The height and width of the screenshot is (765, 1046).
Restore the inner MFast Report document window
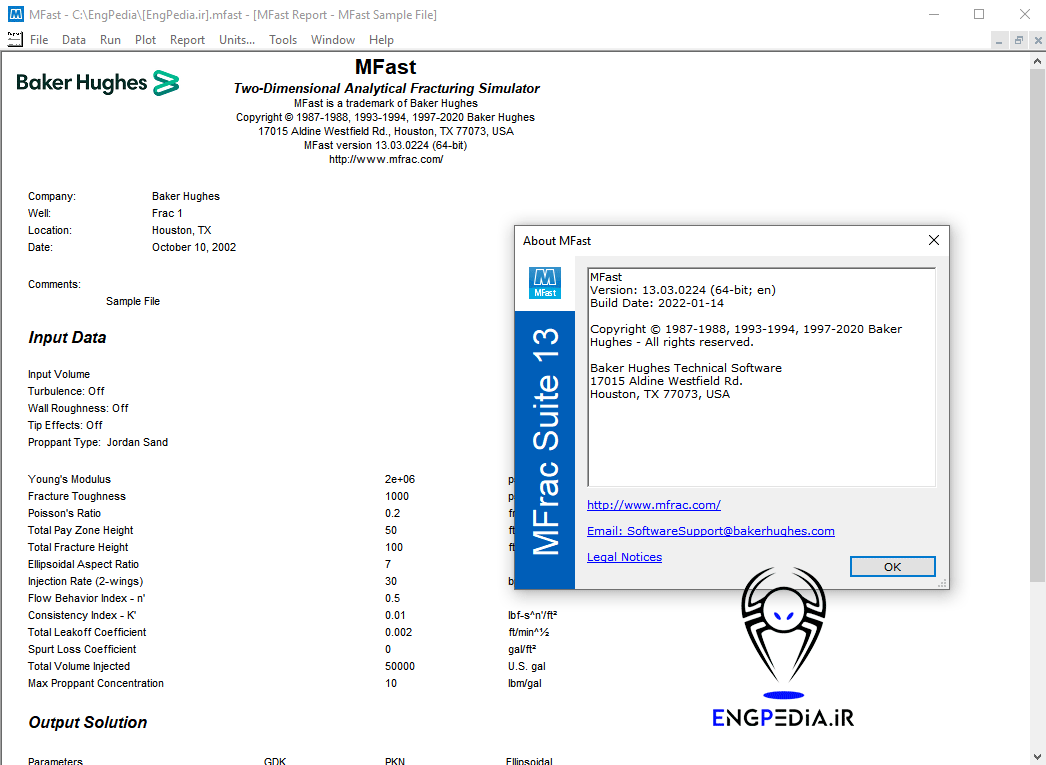click(x=1018, y=41)
